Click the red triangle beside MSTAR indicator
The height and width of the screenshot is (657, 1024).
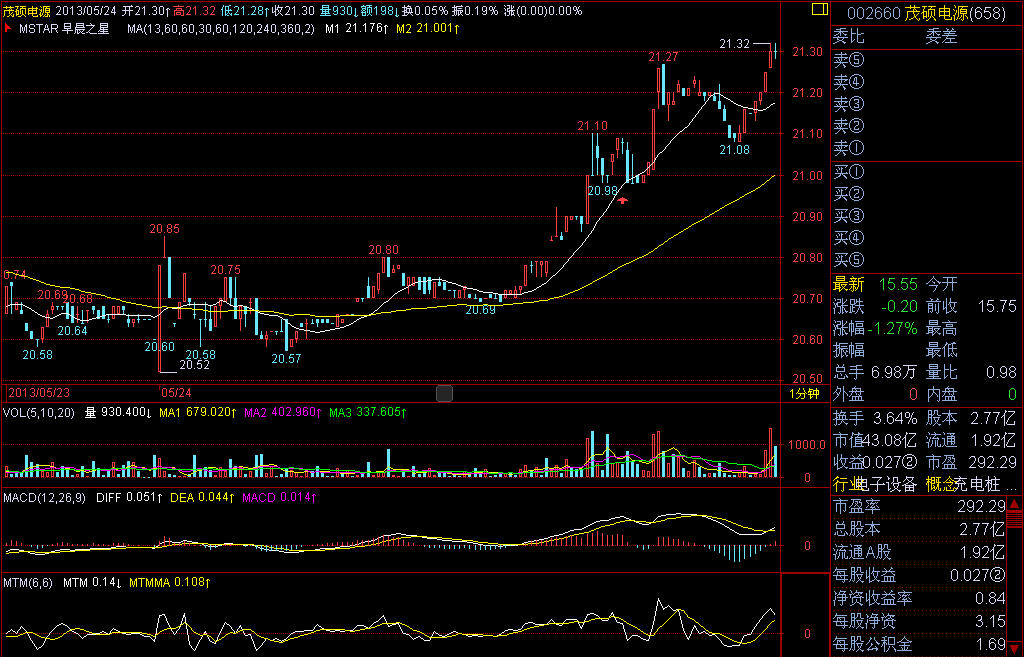(9, 29)
